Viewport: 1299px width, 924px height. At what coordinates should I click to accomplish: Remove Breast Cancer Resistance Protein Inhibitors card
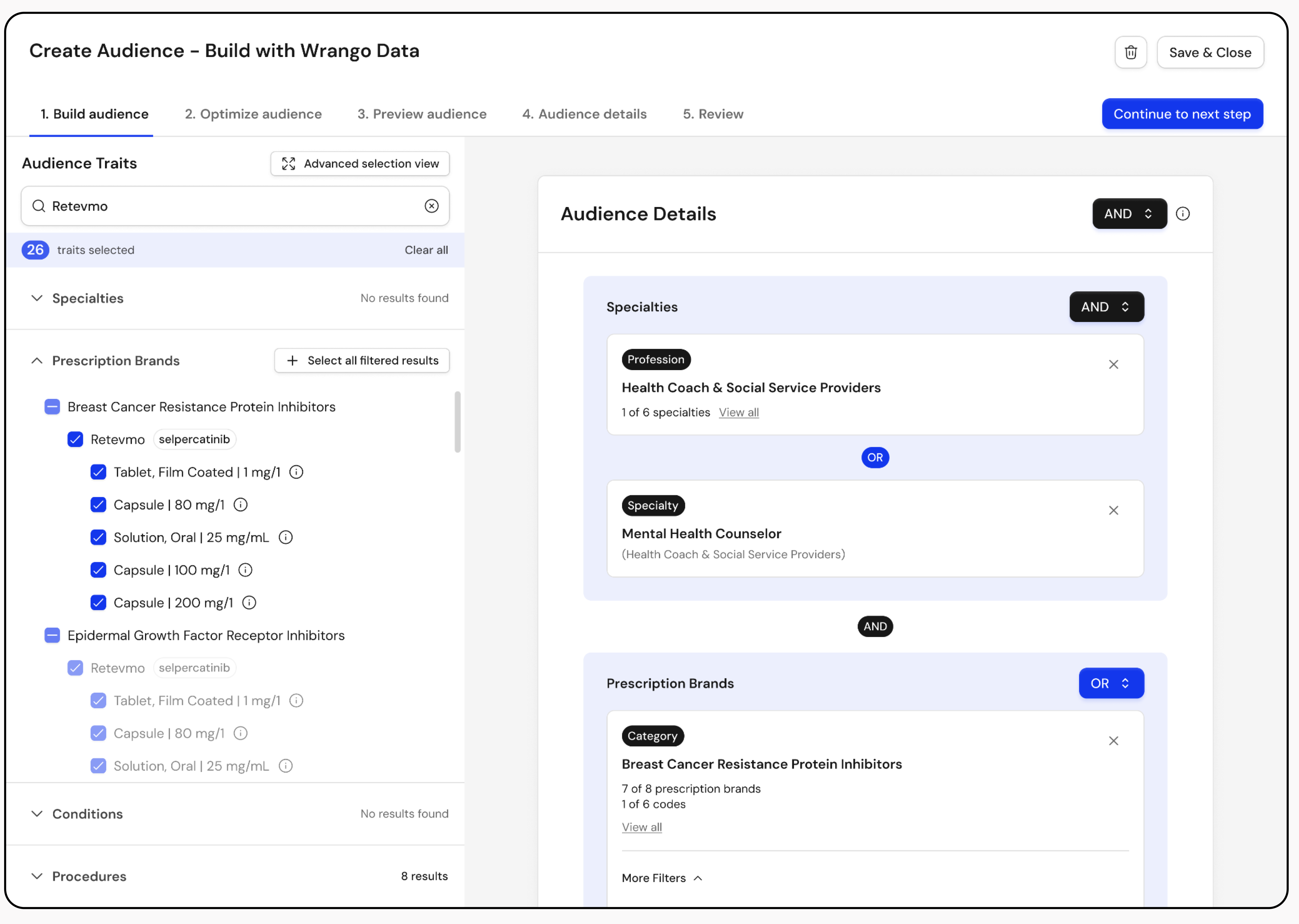(x=1113, y=741)
